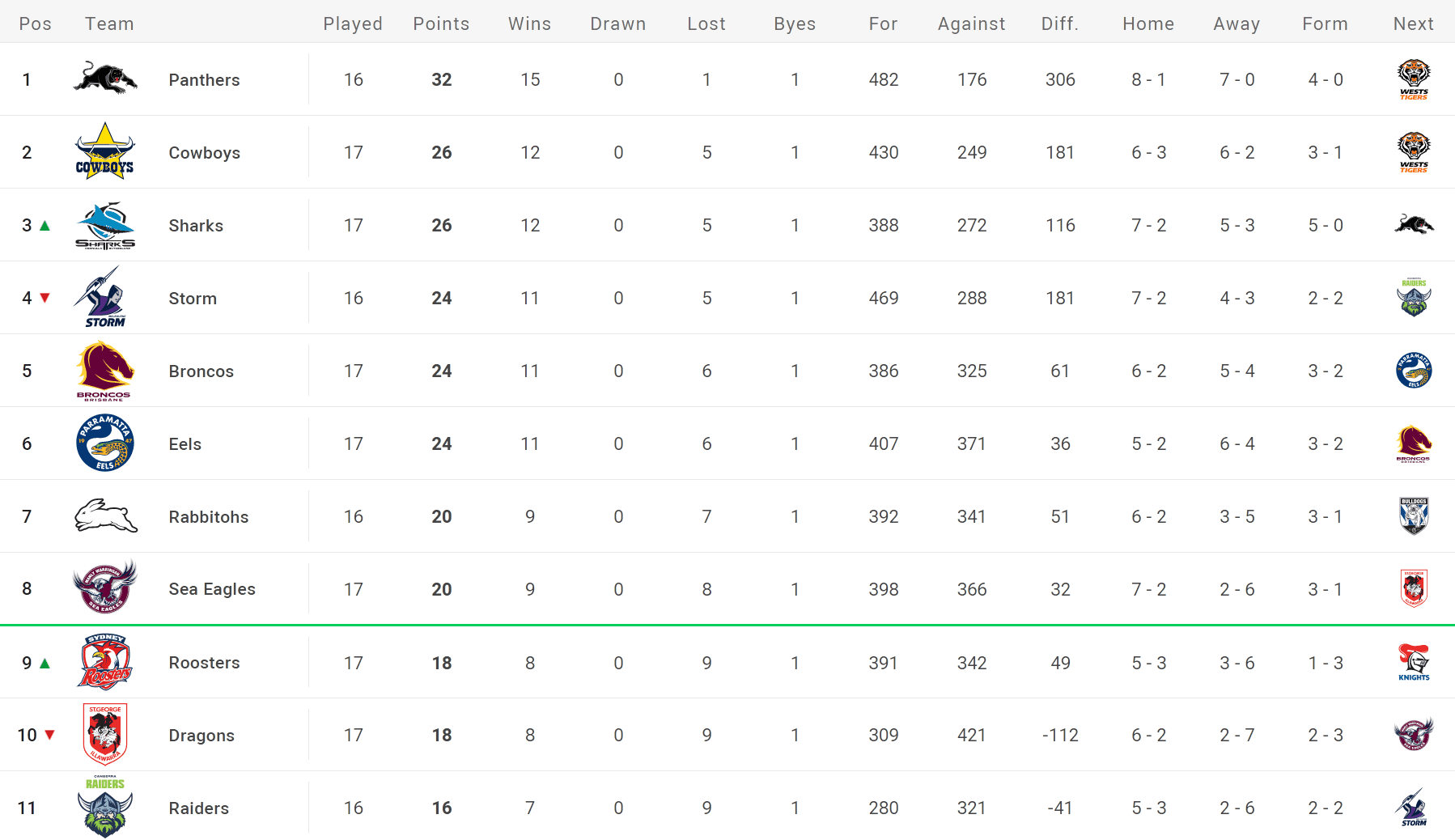
Task: Open the Sharks logo in row three
Action: coord(105,225)
